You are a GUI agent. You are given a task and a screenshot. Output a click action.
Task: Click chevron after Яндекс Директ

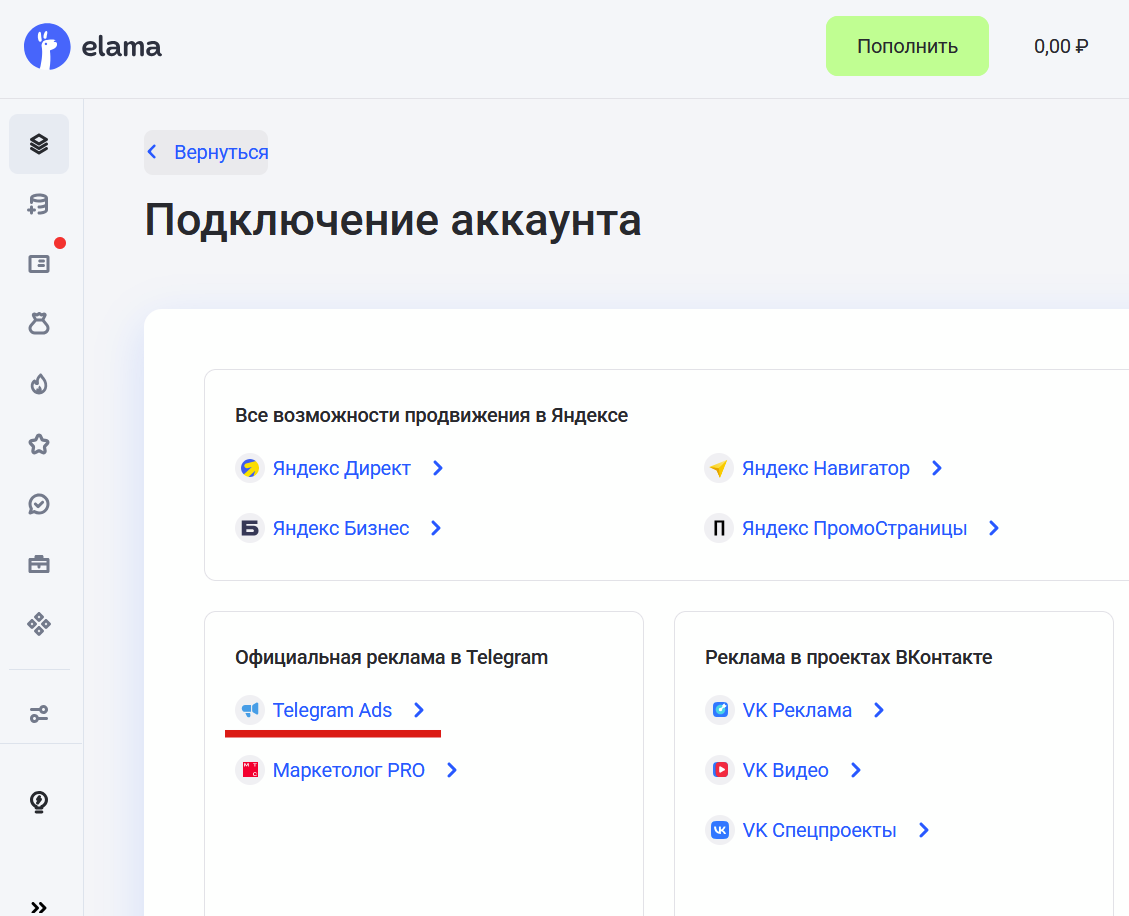click(x=437, y=468)
